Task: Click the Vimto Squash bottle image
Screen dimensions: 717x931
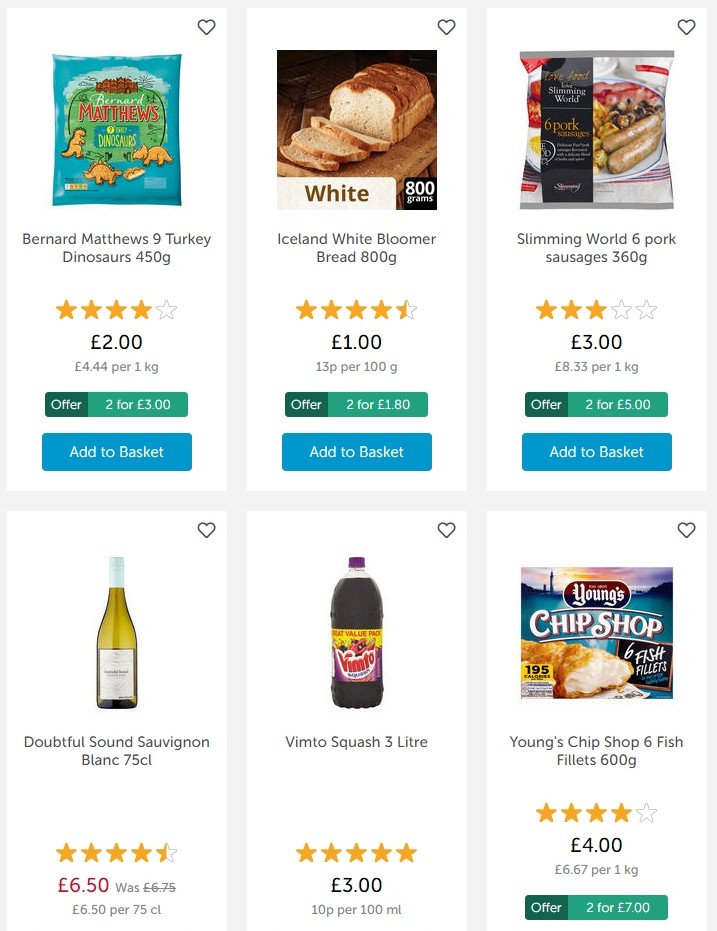Action: (356, 630)
